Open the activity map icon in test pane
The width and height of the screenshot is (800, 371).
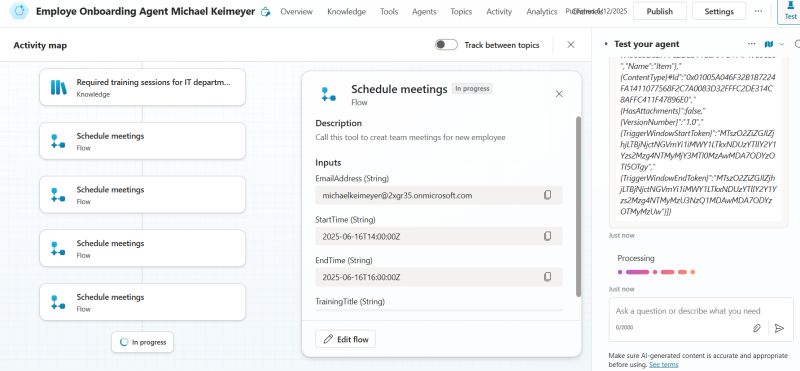769,44
